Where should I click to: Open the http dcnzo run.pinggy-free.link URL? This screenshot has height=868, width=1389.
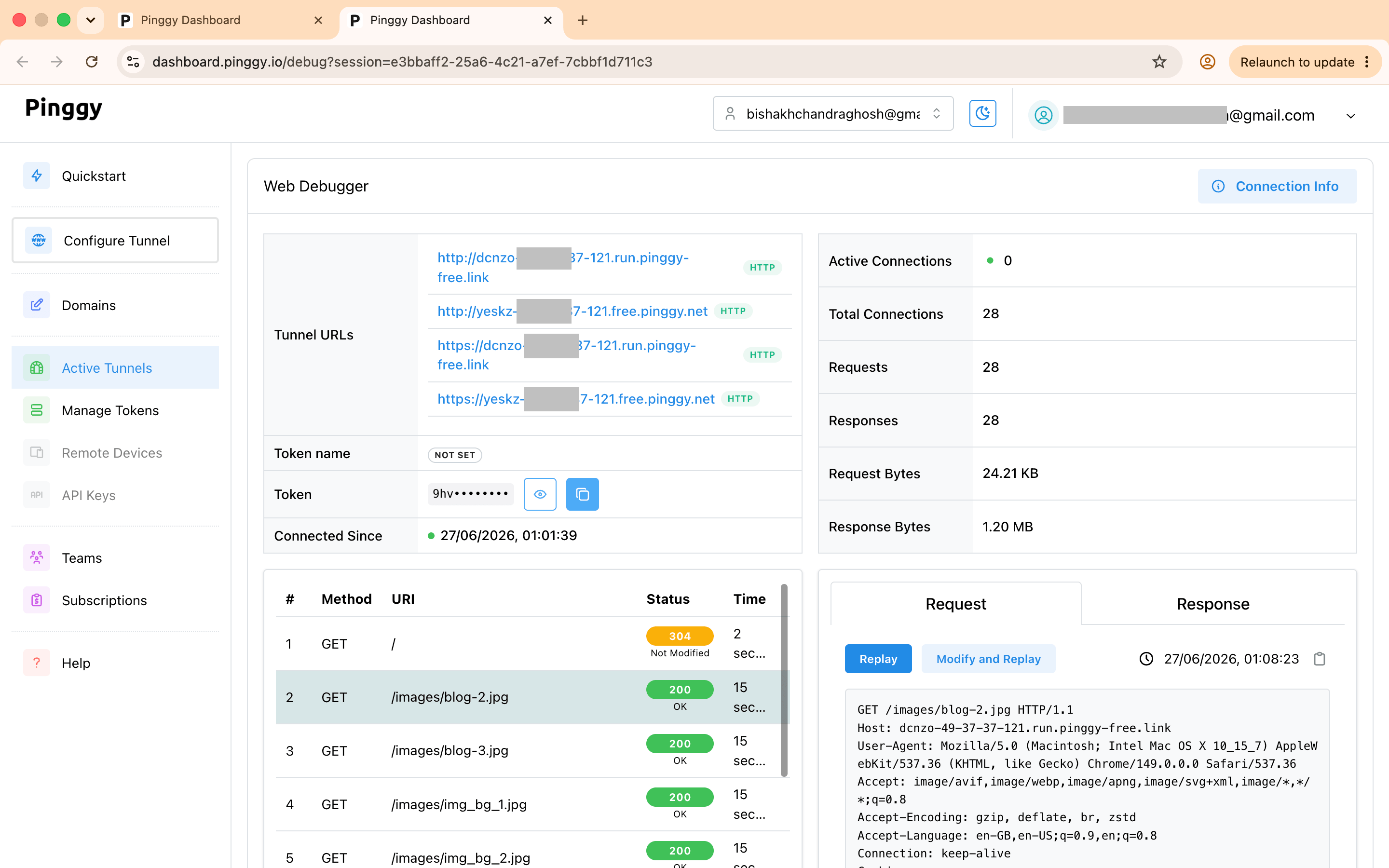click(x=563, y=267)
